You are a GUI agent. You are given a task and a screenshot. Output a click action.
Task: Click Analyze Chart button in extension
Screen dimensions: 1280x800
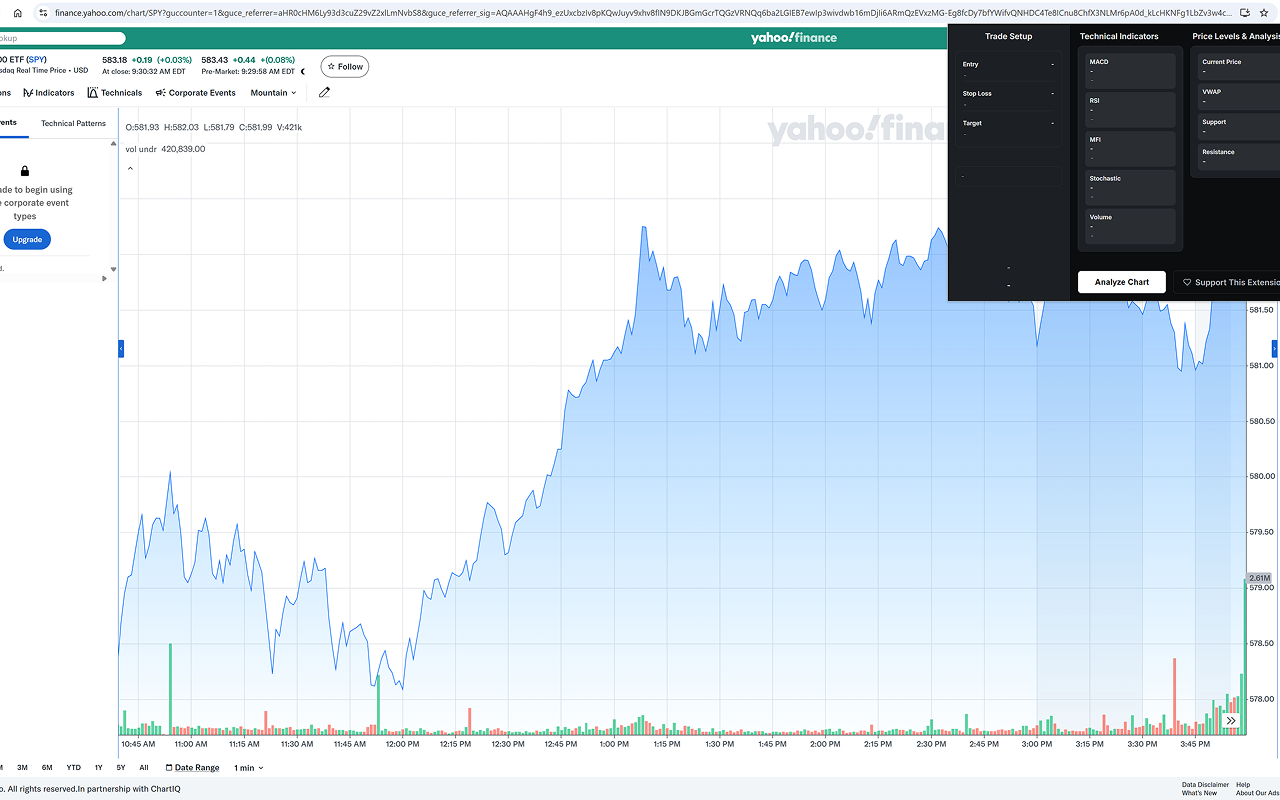tap(1122, 282)
